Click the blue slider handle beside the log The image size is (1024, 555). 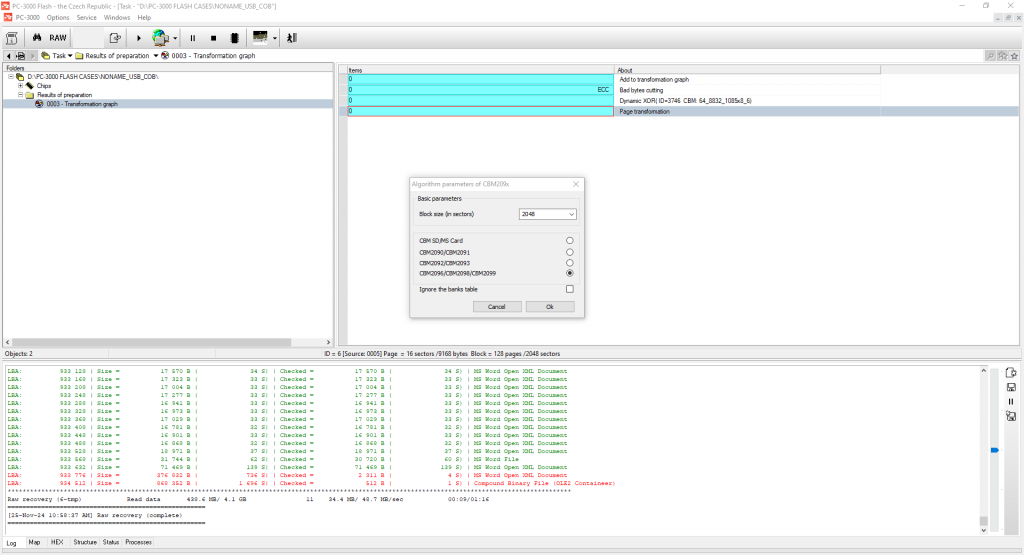pyautogui.click(x=993, y=451)
